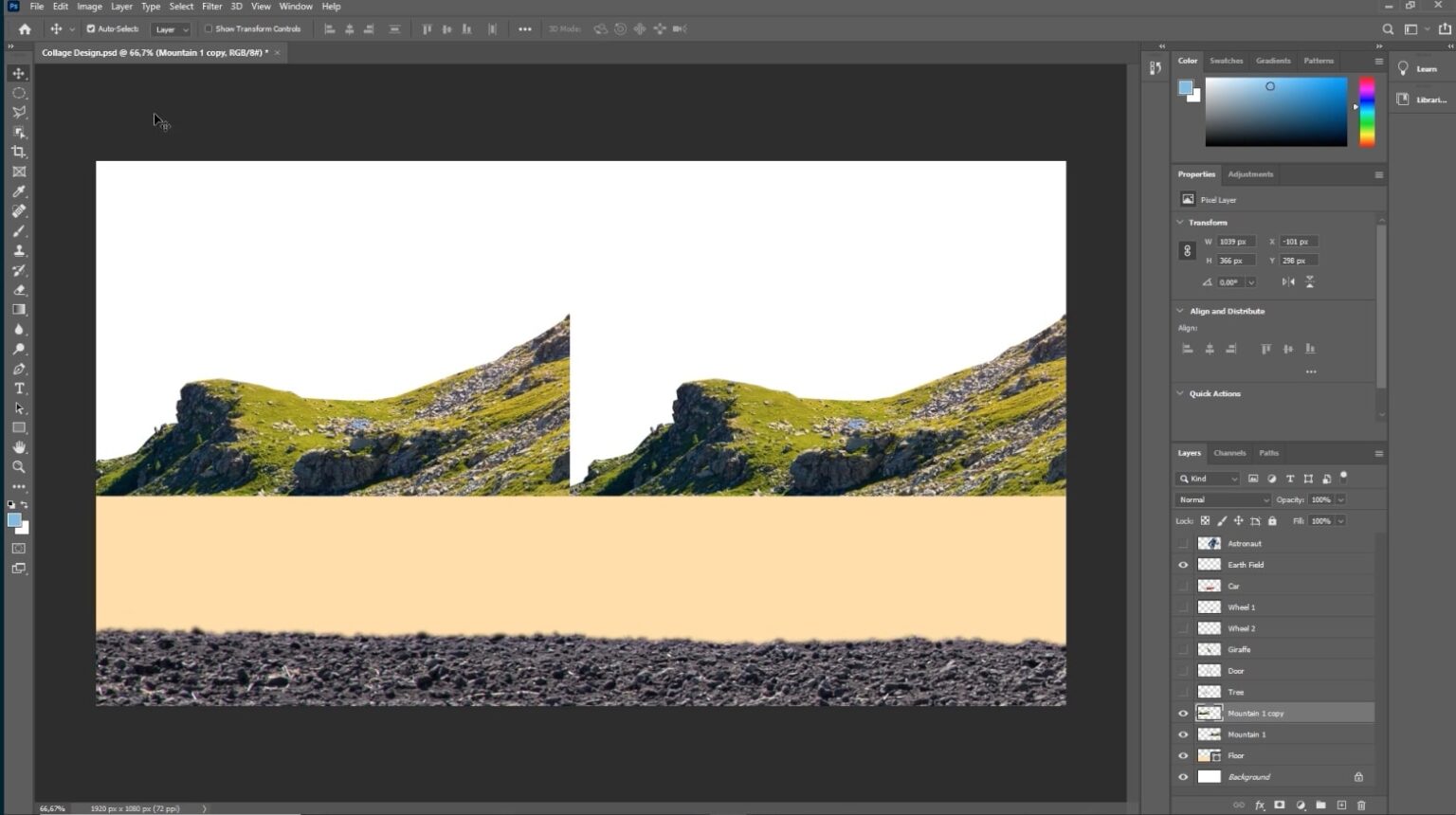Click the foreground color swatch
The height and width of the screenshot is (815, 1456).
(x=13, y=519)
